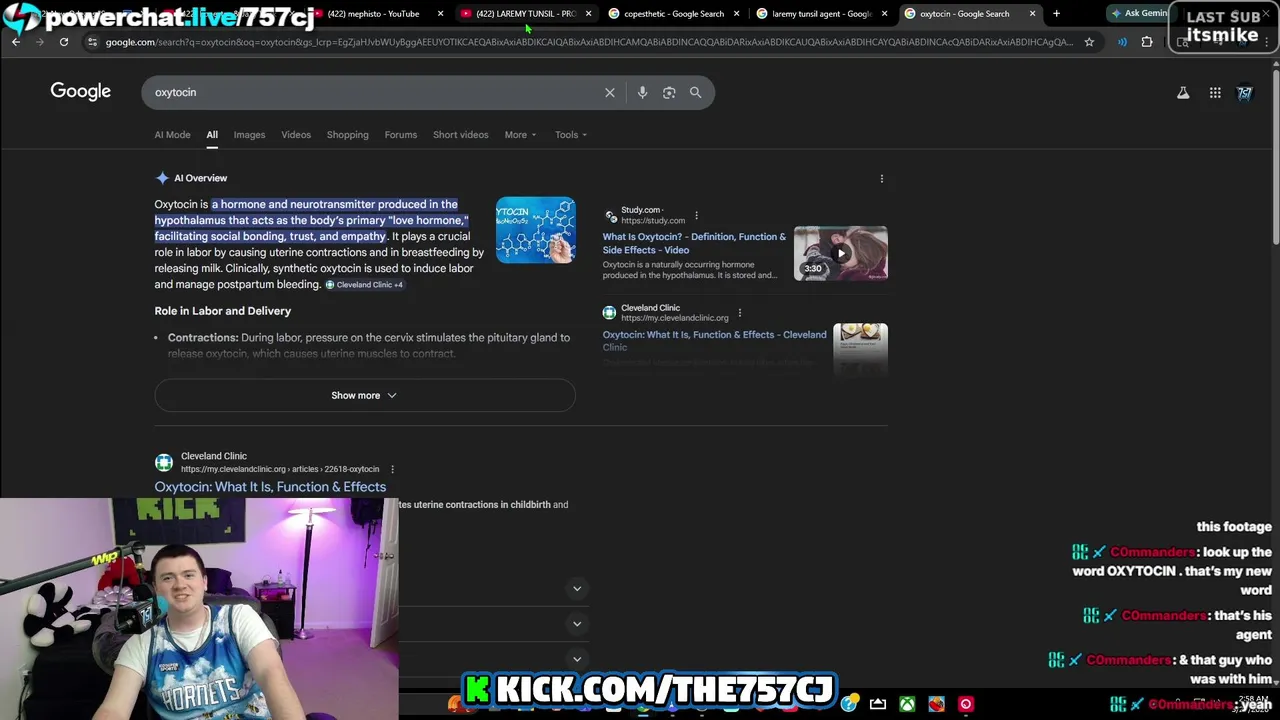1280x720 pixels.
Task: Open 'What Is Oxytocin? - Definition, Function' Study.com link
Action: coord(694,243)
